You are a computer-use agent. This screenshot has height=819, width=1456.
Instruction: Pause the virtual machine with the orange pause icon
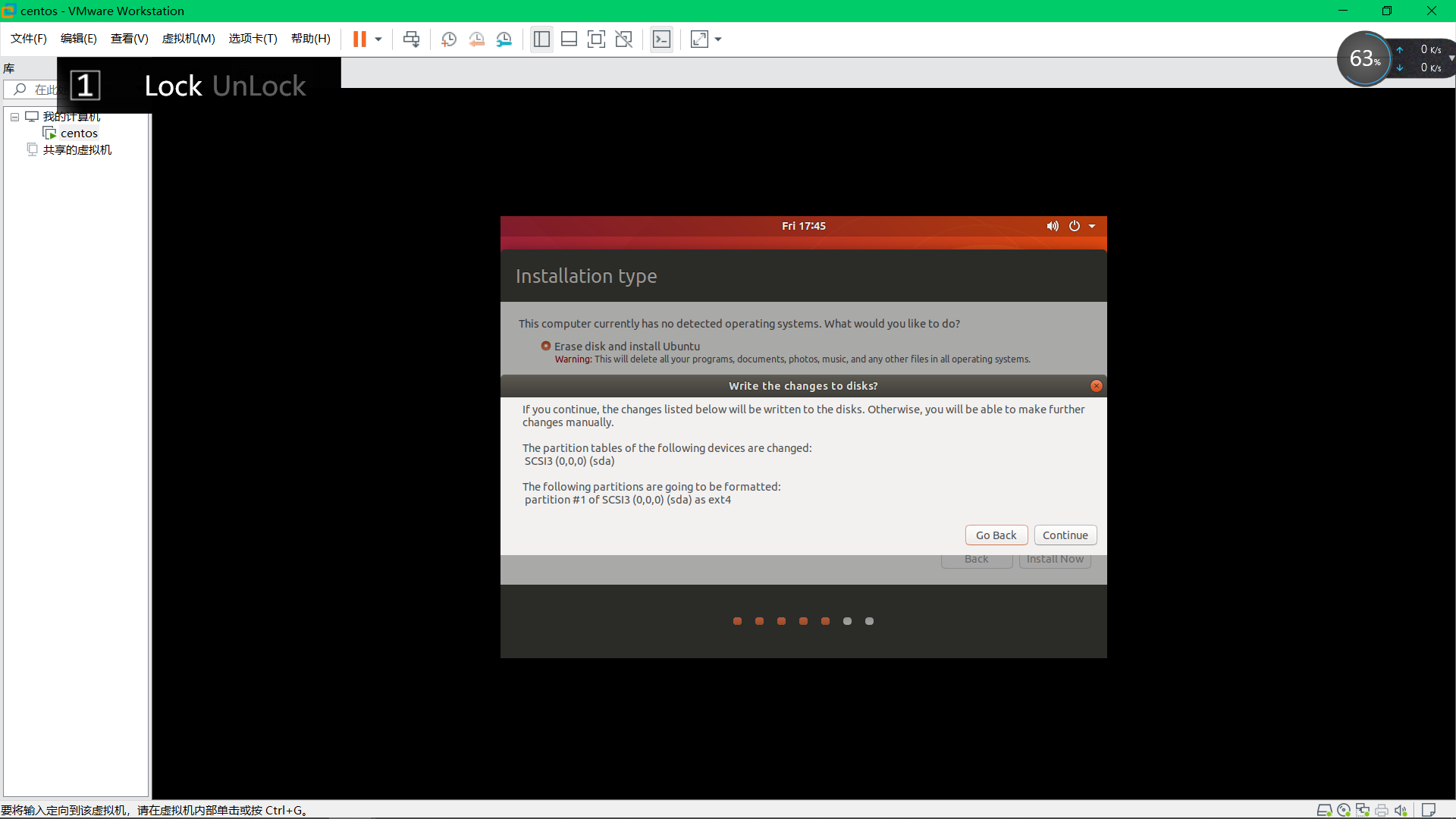[359, 39]
